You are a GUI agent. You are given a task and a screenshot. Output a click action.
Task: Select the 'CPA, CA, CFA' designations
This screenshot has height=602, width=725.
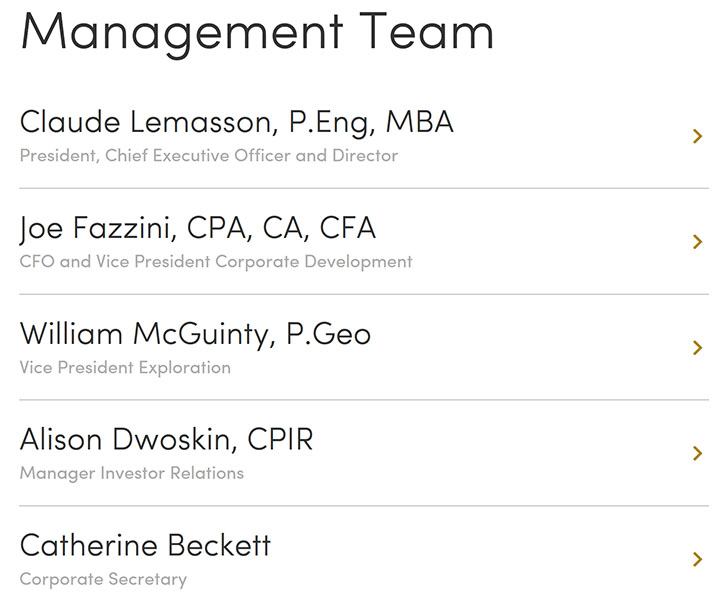pyautogui.click(x=282, y=228)
